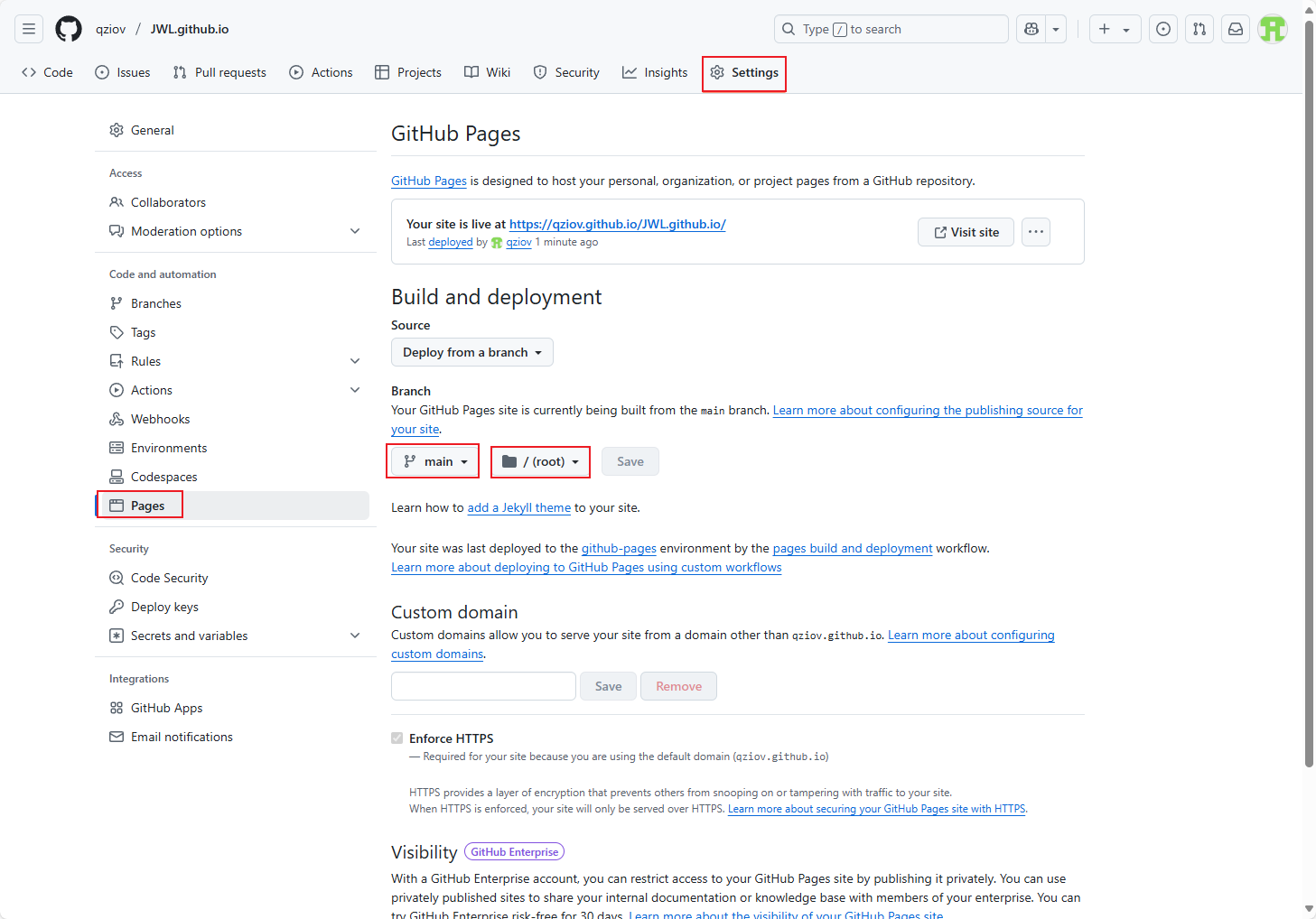This screenshot has width=1316, height=919.
Task: Open the user profile avatar
Action: tap(1273, 29)
